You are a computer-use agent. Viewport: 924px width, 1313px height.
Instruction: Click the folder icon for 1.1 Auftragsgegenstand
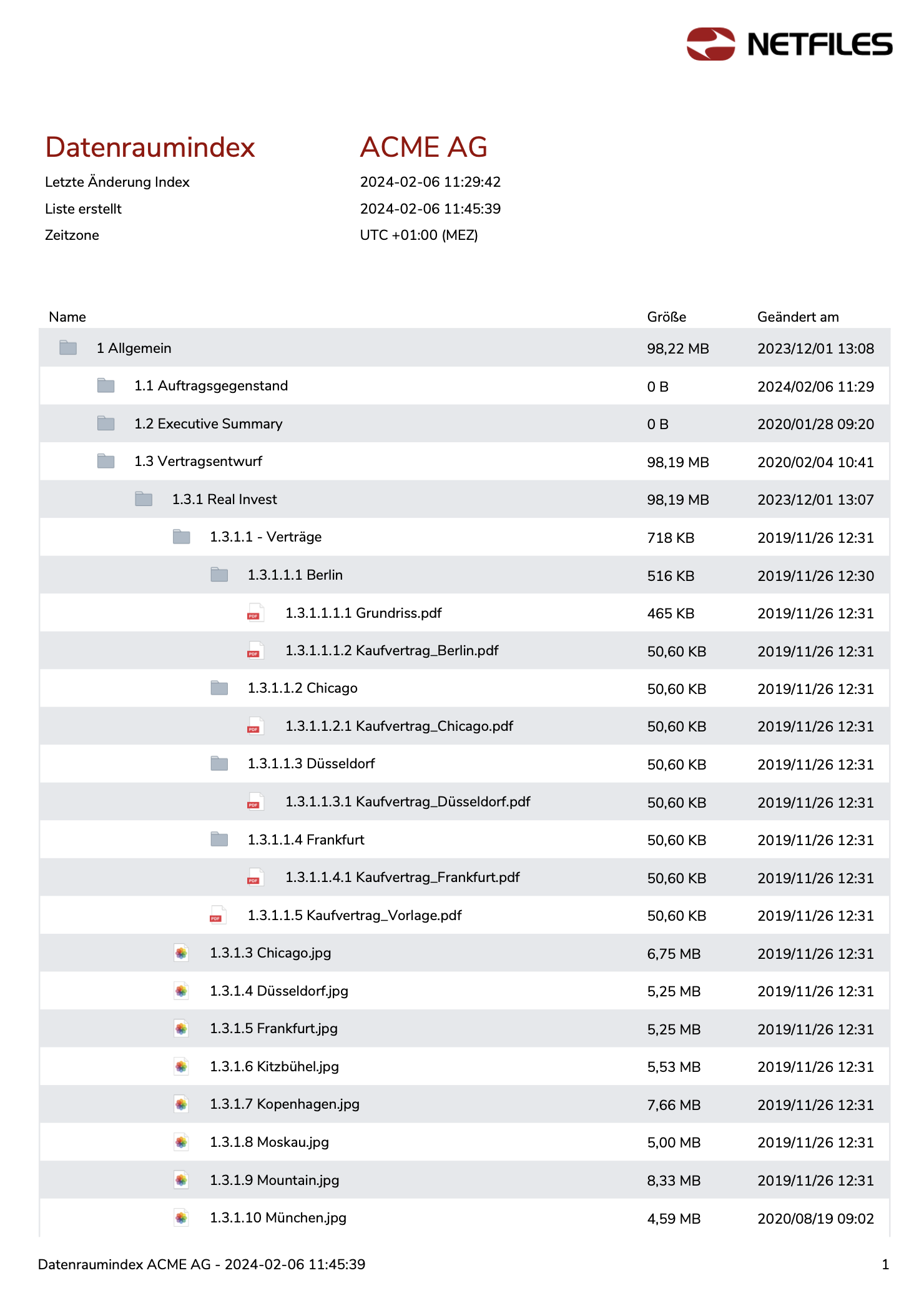tap(106, 386)
